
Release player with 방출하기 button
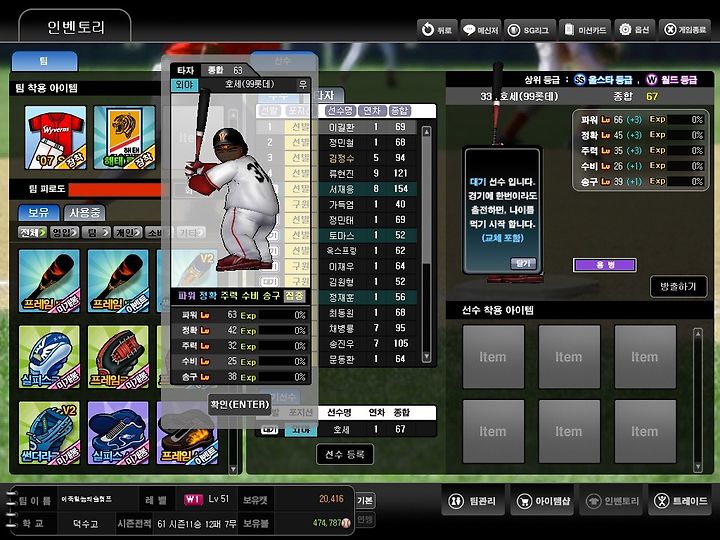[678, 287]
